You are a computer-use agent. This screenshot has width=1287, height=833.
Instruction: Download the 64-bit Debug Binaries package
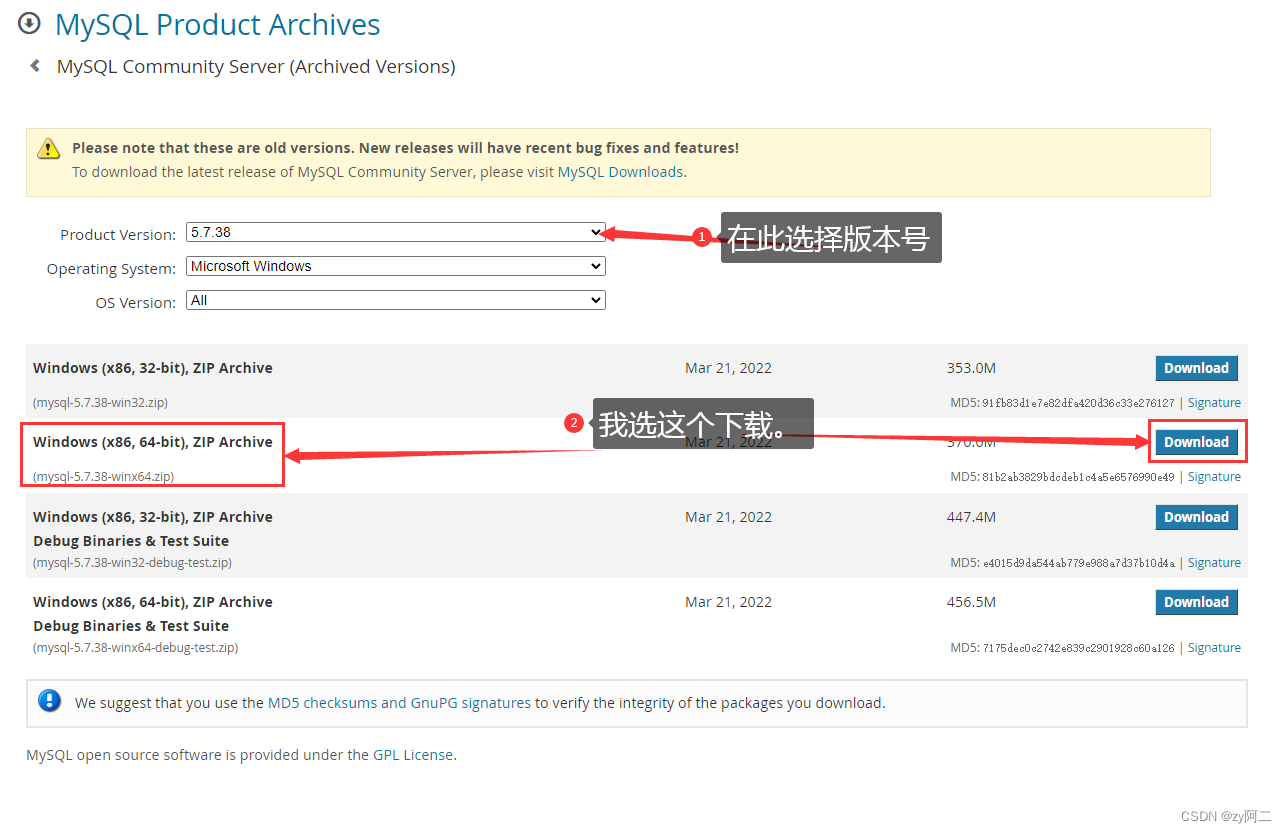point(1197,601)
